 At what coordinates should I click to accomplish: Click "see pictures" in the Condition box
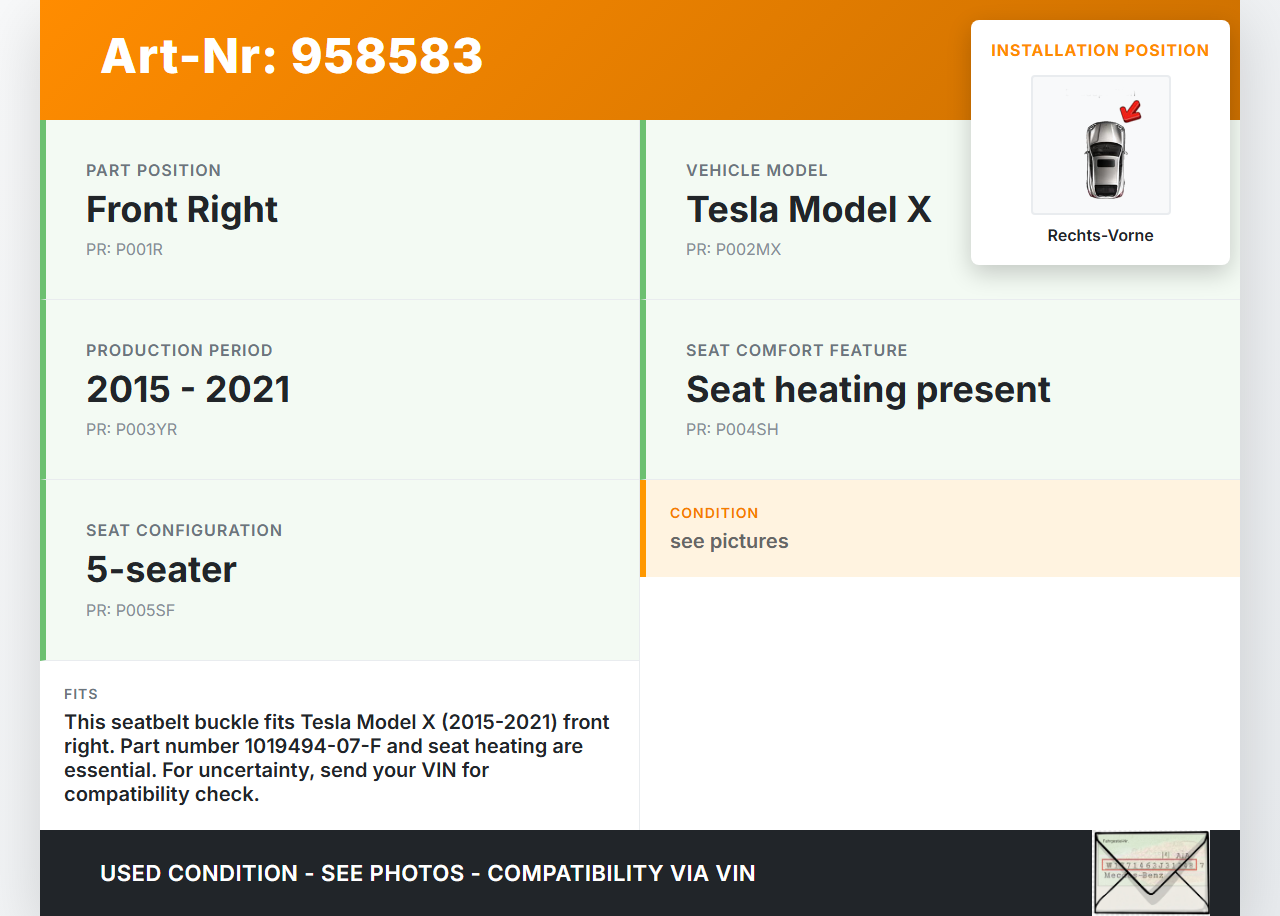pyautogui.click(x=729, y=542)
